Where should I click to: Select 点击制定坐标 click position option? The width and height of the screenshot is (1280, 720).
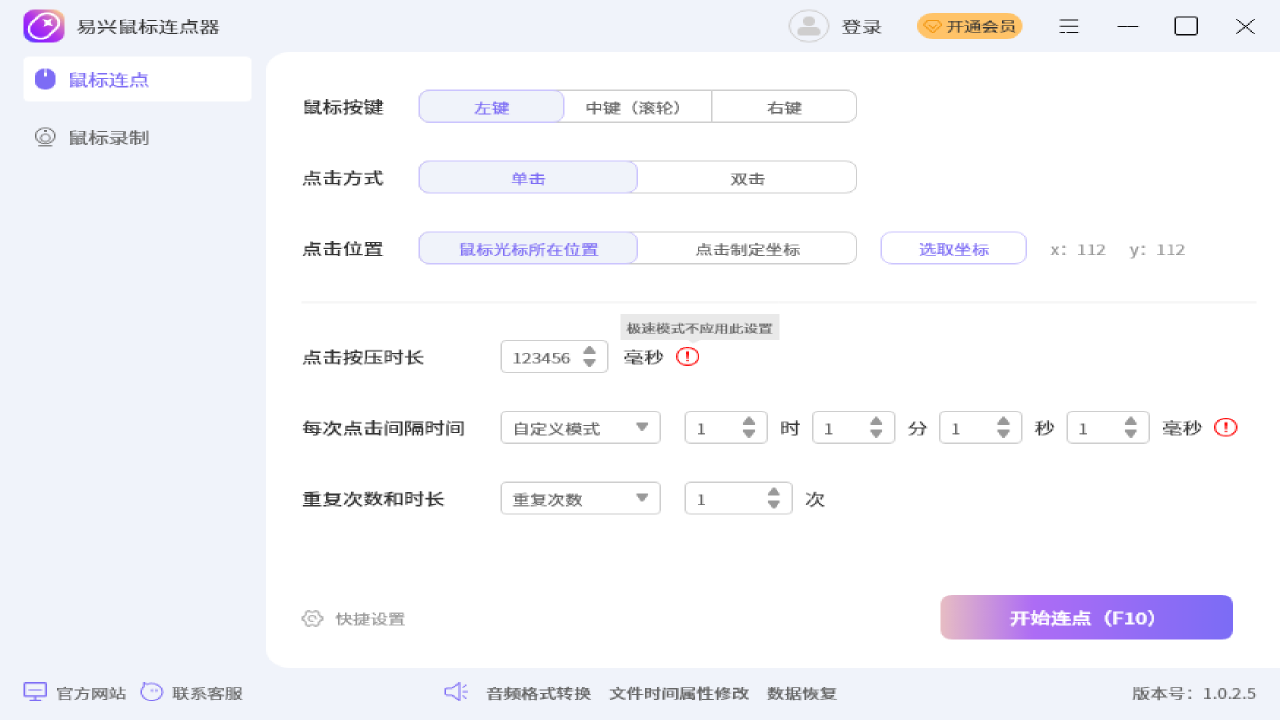tap(747, 249)
